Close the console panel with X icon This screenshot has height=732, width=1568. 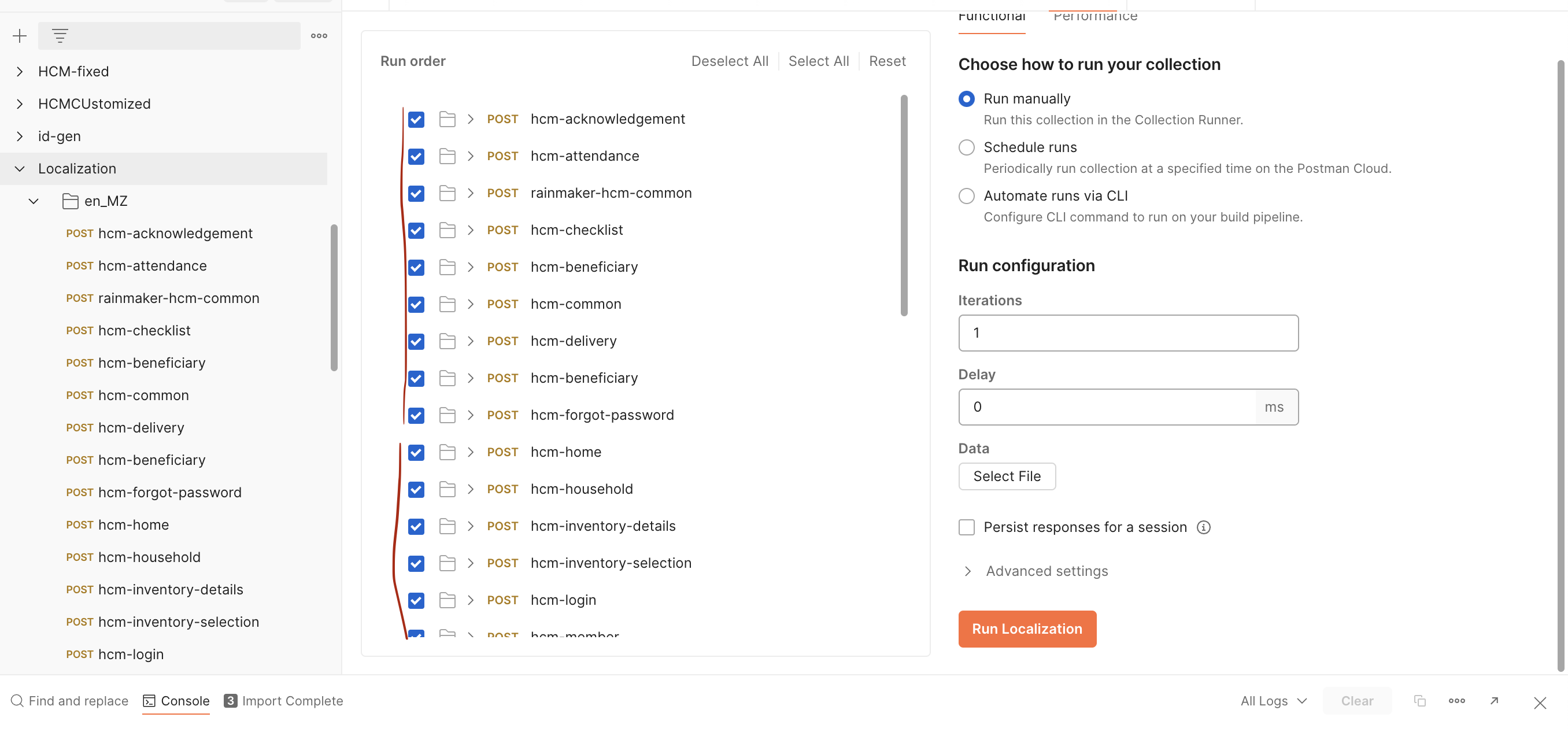click(1540, 704)
